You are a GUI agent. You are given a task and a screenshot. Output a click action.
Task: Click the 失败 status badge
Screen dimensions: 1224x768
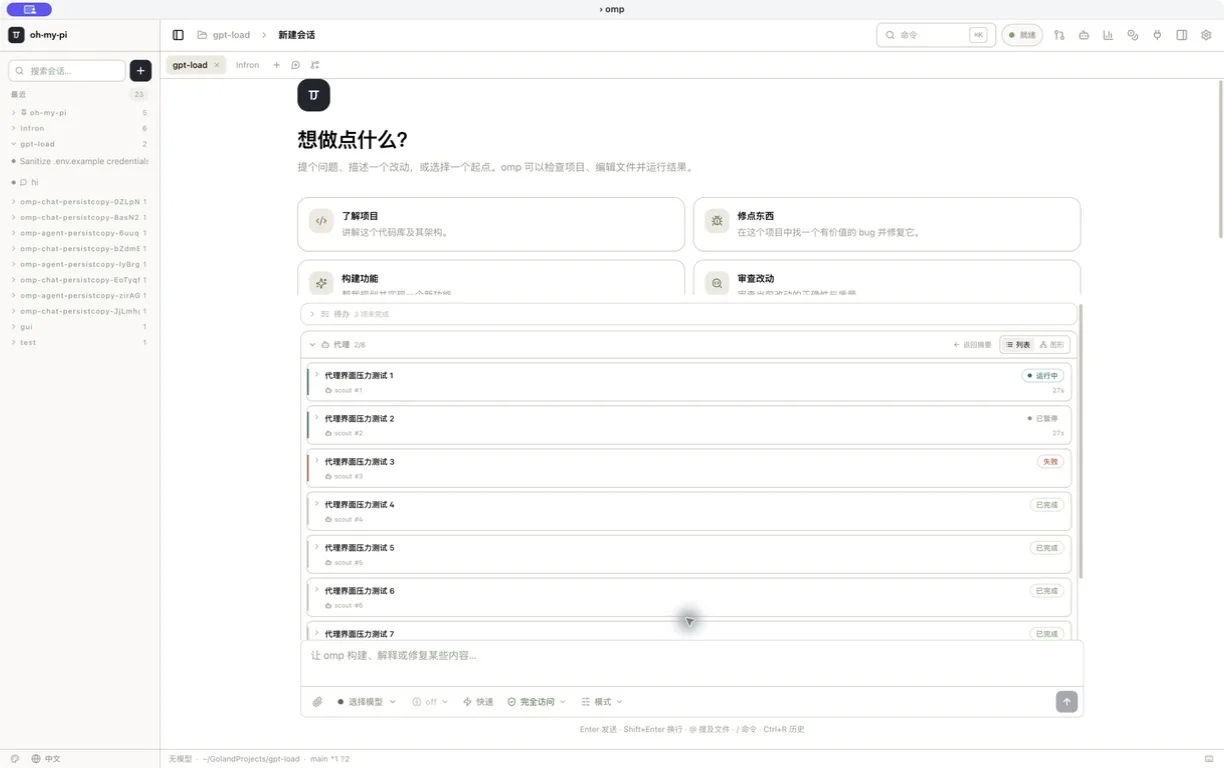[1050, 462]
